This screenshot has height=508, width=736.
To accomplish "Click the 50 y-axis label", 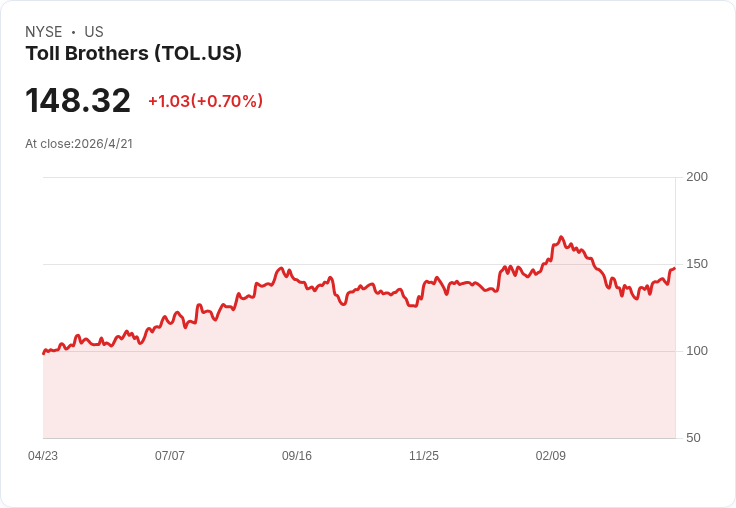I will click(693, 438).
